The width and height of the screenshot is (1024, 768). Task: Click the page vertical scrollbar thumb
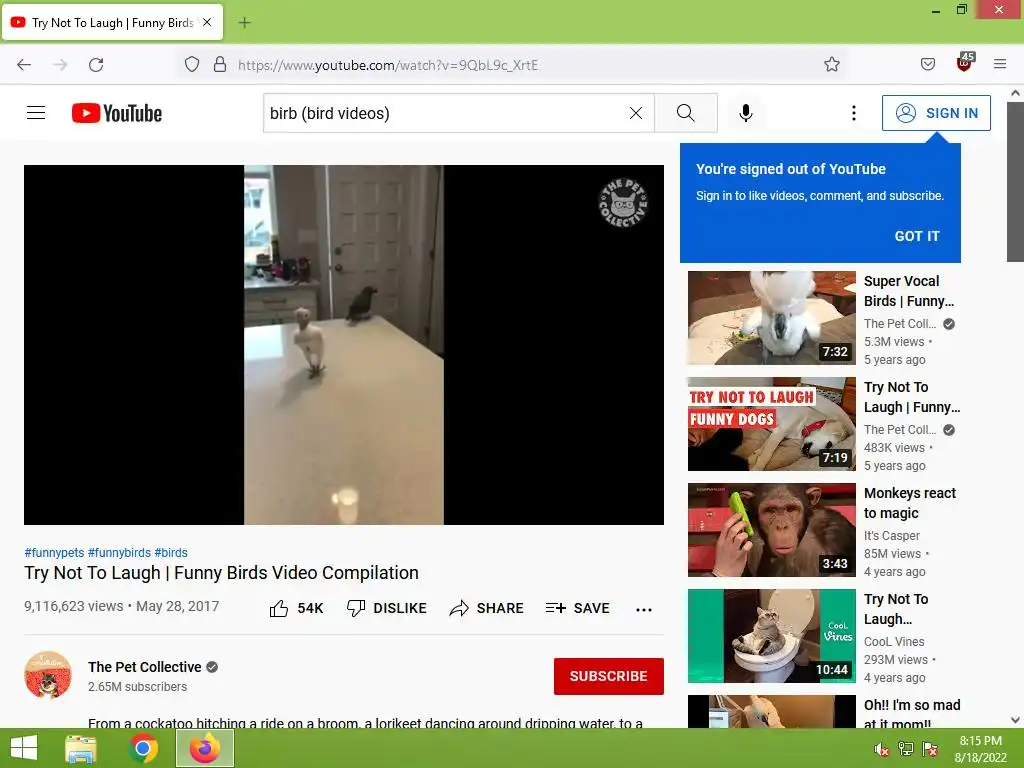(x=1015, y=182)
